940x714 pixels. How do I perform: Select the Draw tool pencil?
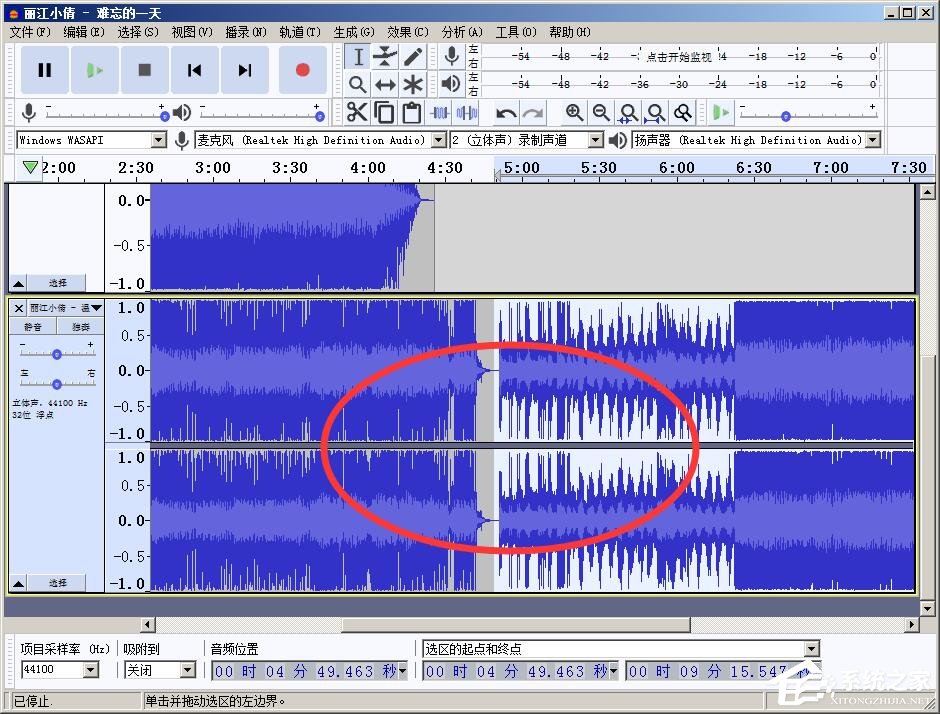pos(412,57)
